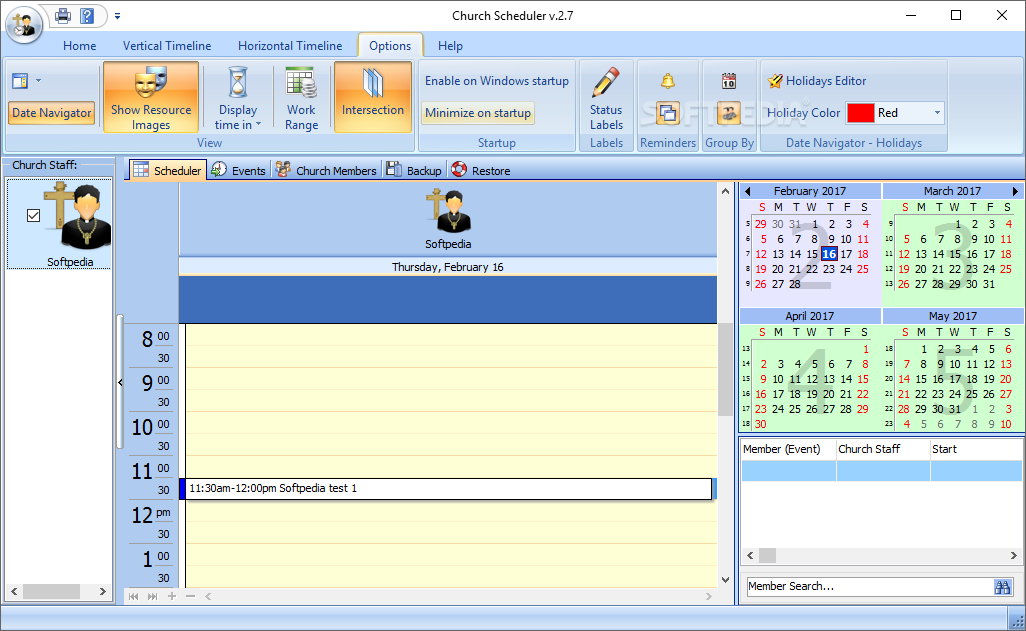Select March 15 in the calendar
The width and height of the screenshot is (1026, 631).
(955, 254)
